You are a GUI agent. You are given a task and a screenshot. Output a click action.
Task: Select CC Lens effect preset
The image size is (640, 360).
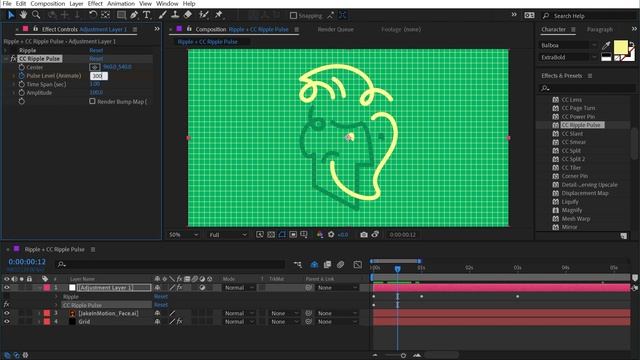pos(571,100)
